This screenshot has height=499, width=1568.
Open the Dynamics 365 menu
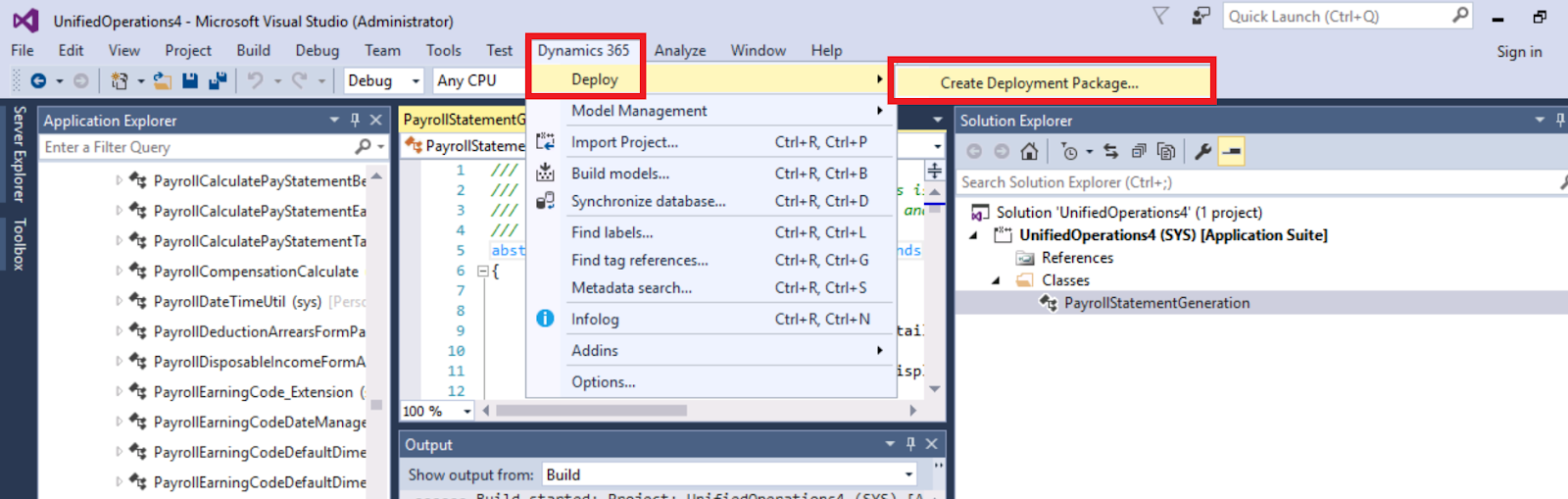click(x=584, y=50)
